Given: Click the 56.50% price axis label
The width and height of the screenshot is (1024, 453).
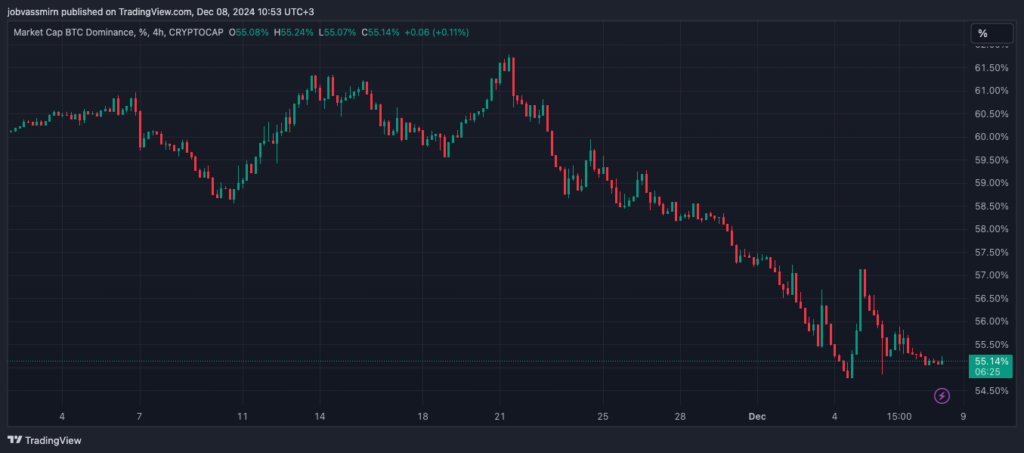Looking at the screenshot, I should click(991, 298).
